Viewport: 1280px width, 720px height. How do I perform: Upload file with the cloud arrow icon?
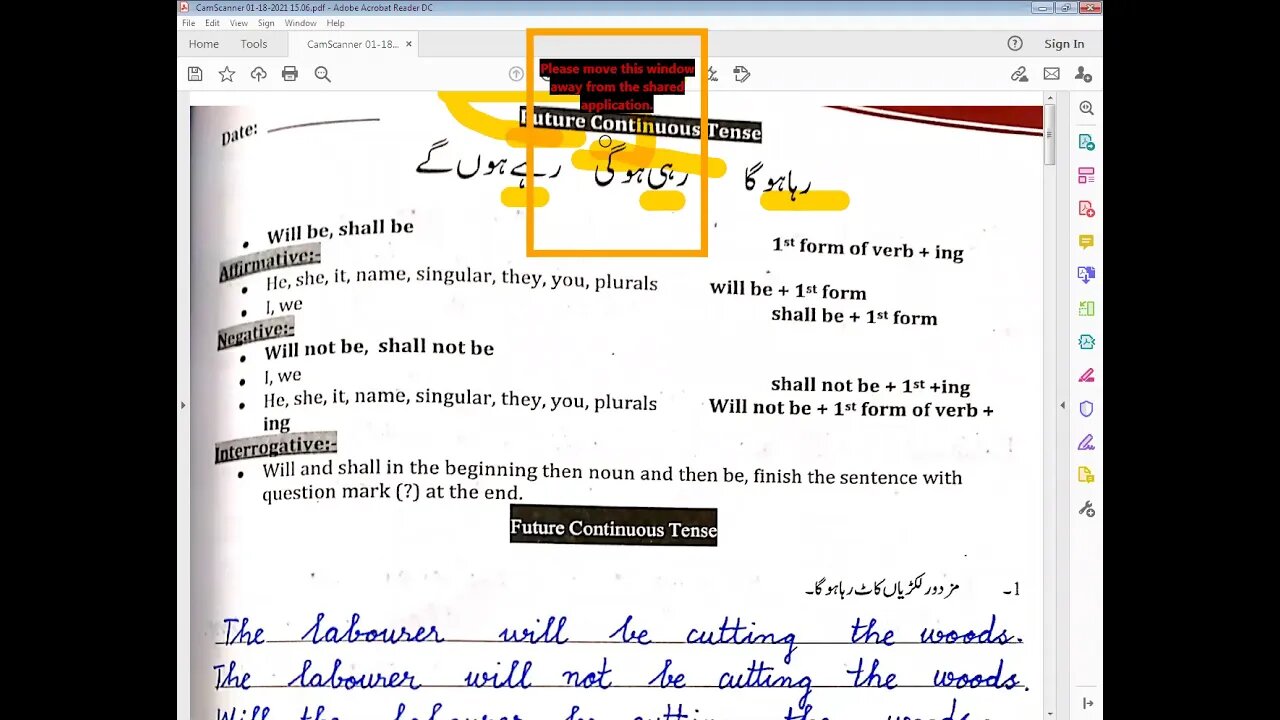[x=258, y=74]
